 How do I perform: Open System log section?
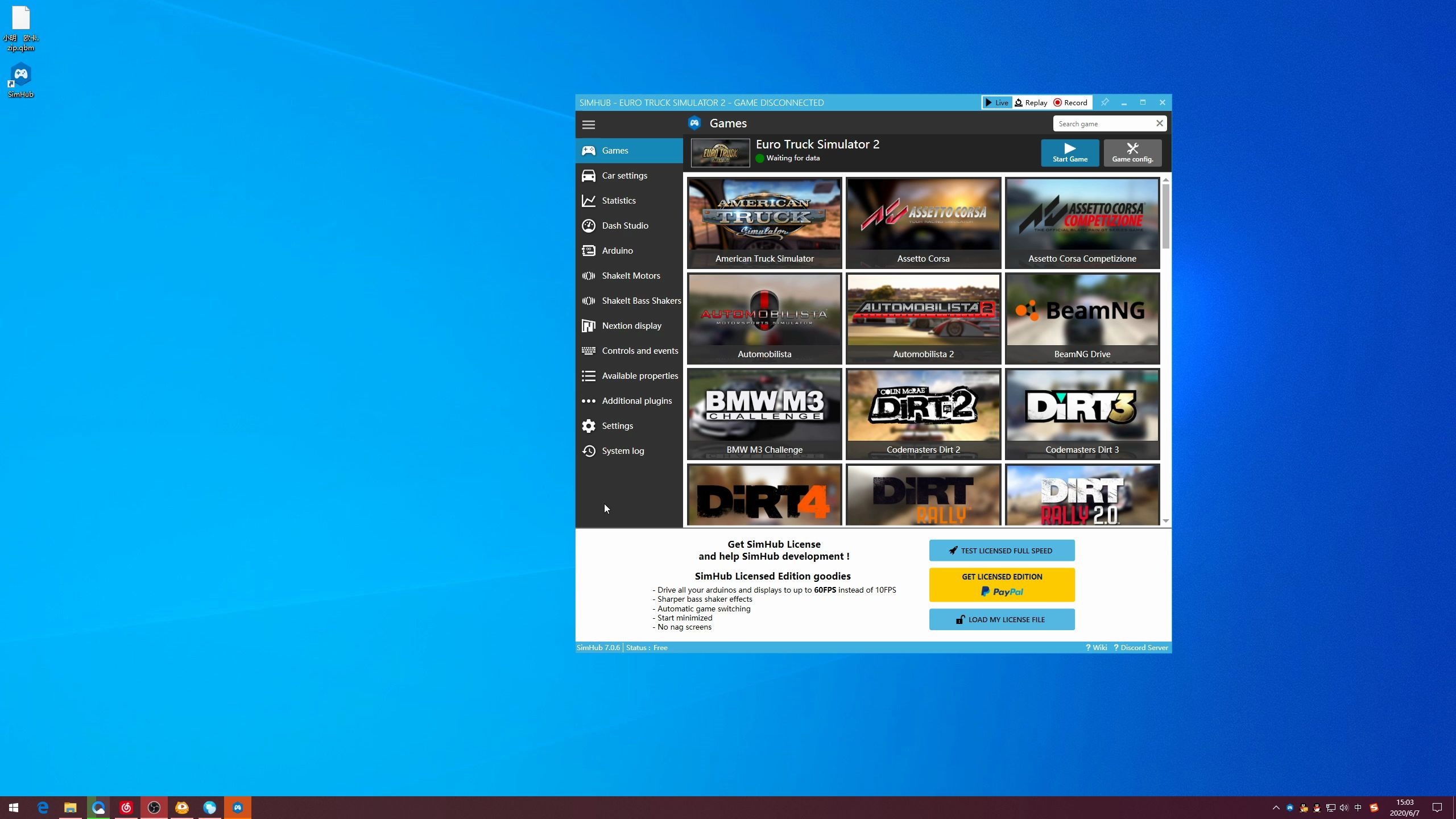pyautogui.click(x=629, y=451)
